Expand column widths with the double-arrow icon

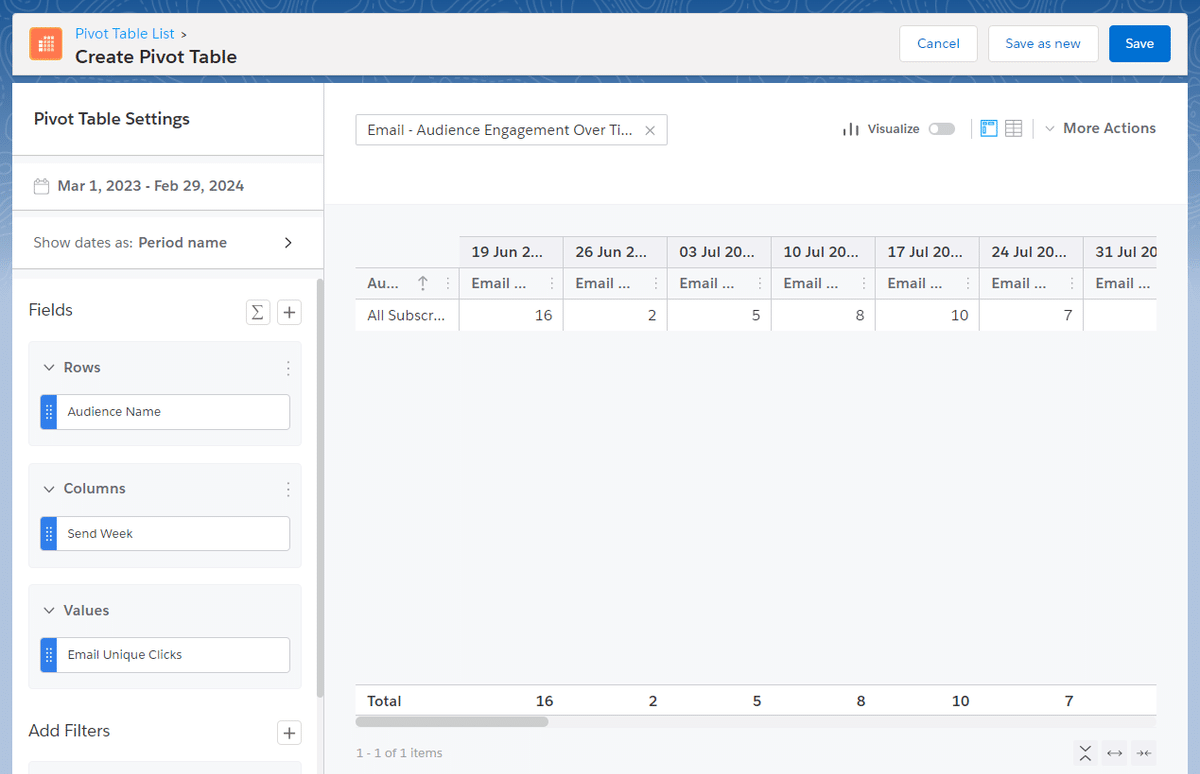pos(1115,753)
